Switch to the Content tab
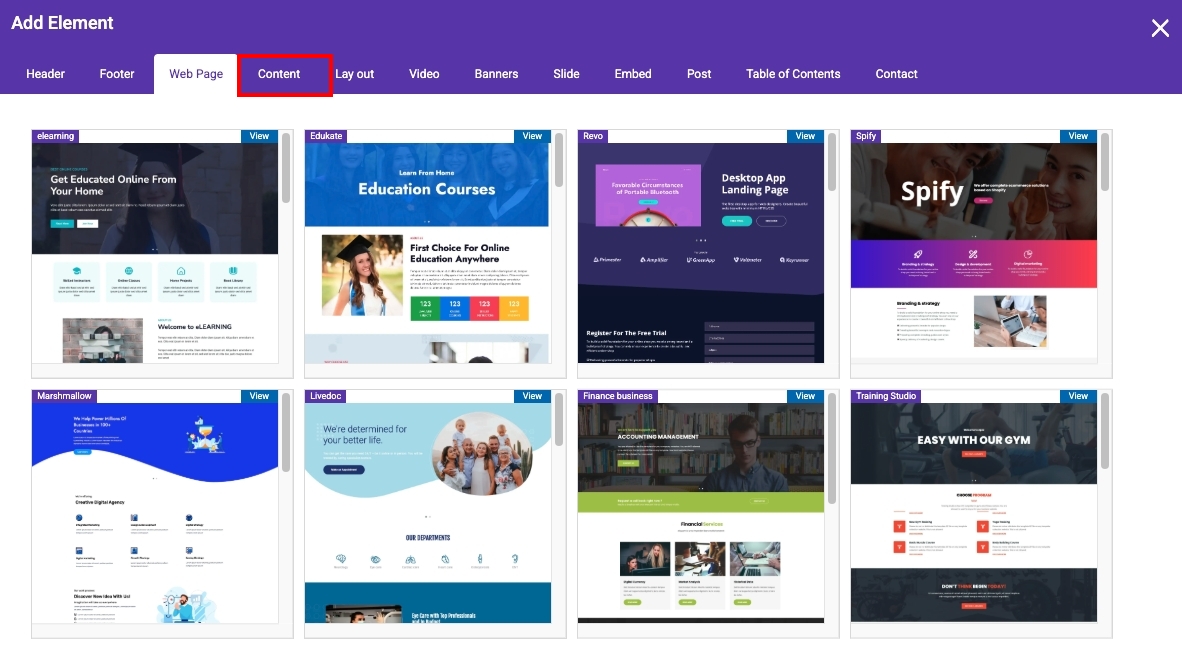1182x647 pixels. click(x=279, y=74)
